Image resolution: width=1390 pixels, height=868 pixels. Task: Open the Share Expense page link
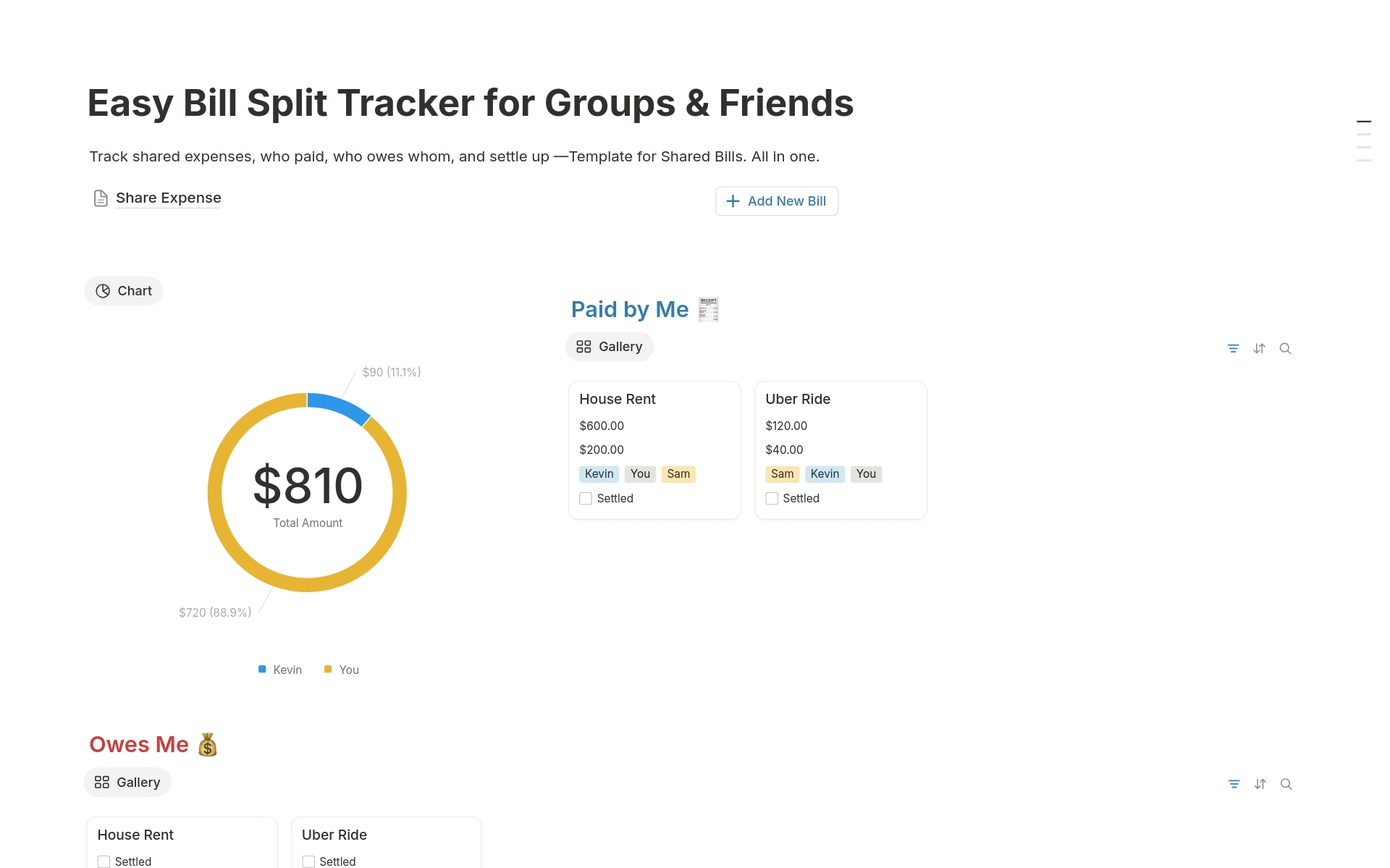(x=168, y=198)
